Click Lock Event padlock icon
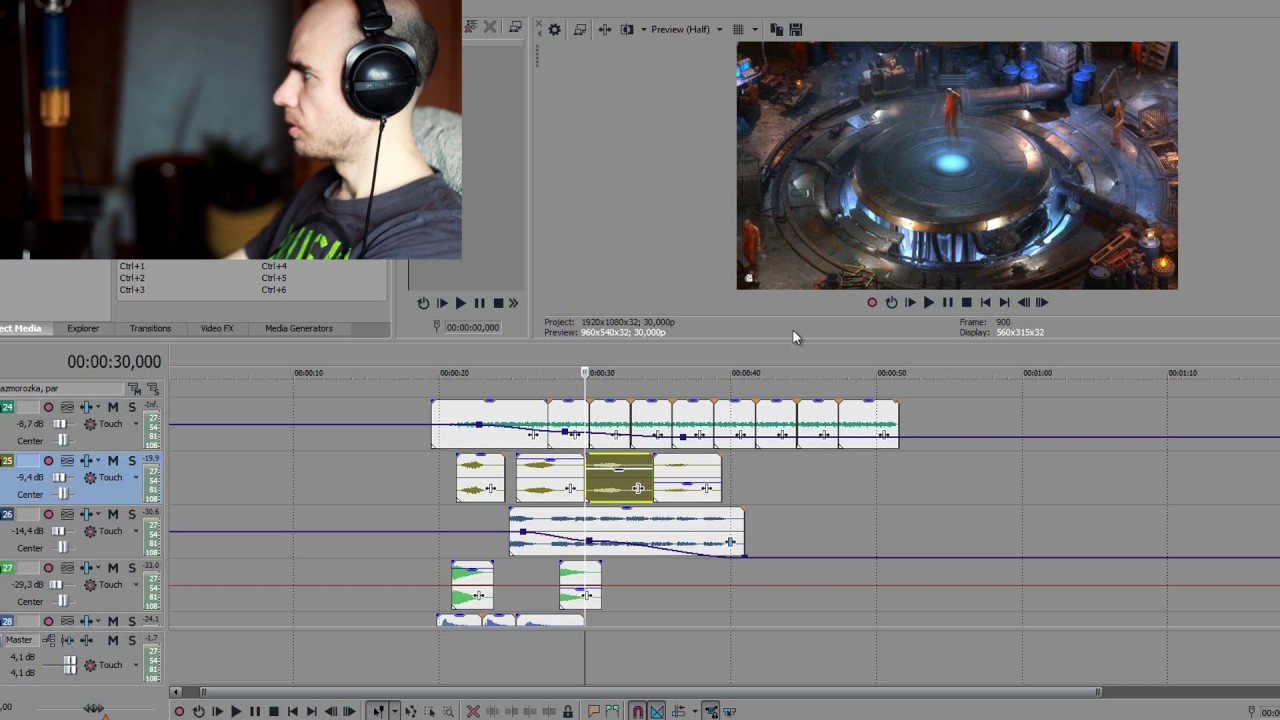This screenshot has height=720, width=1280. [568, 712]
